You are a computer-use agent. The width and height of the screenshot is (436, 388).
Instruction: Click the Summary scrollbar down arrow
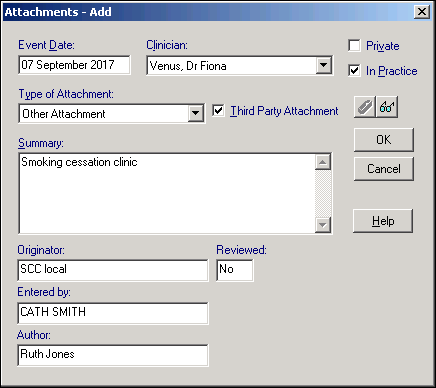click(x=323, y=225)
